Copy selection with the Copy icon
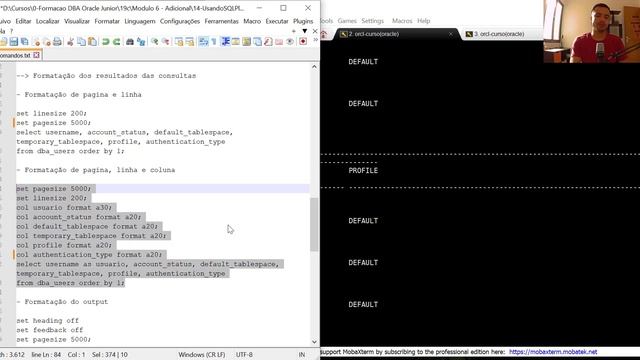 [x=81, y=42]
